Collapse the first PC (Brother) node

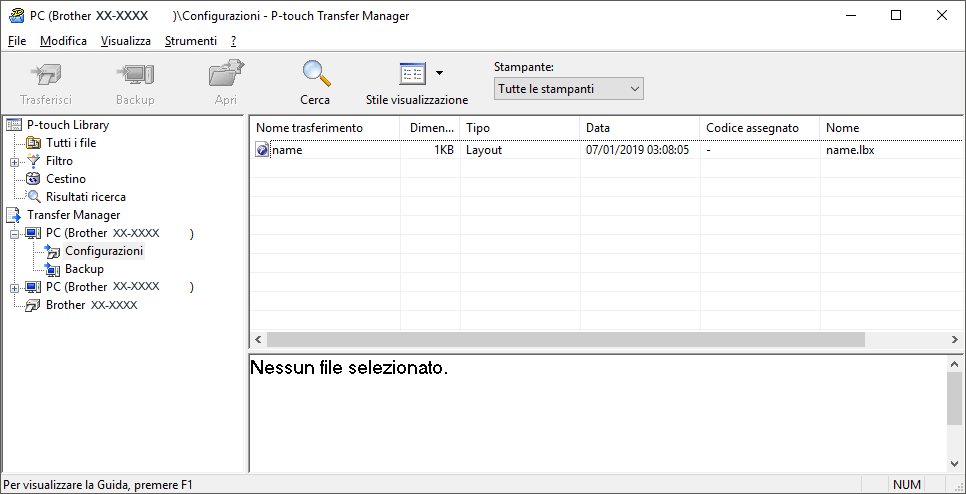[15, 234]
